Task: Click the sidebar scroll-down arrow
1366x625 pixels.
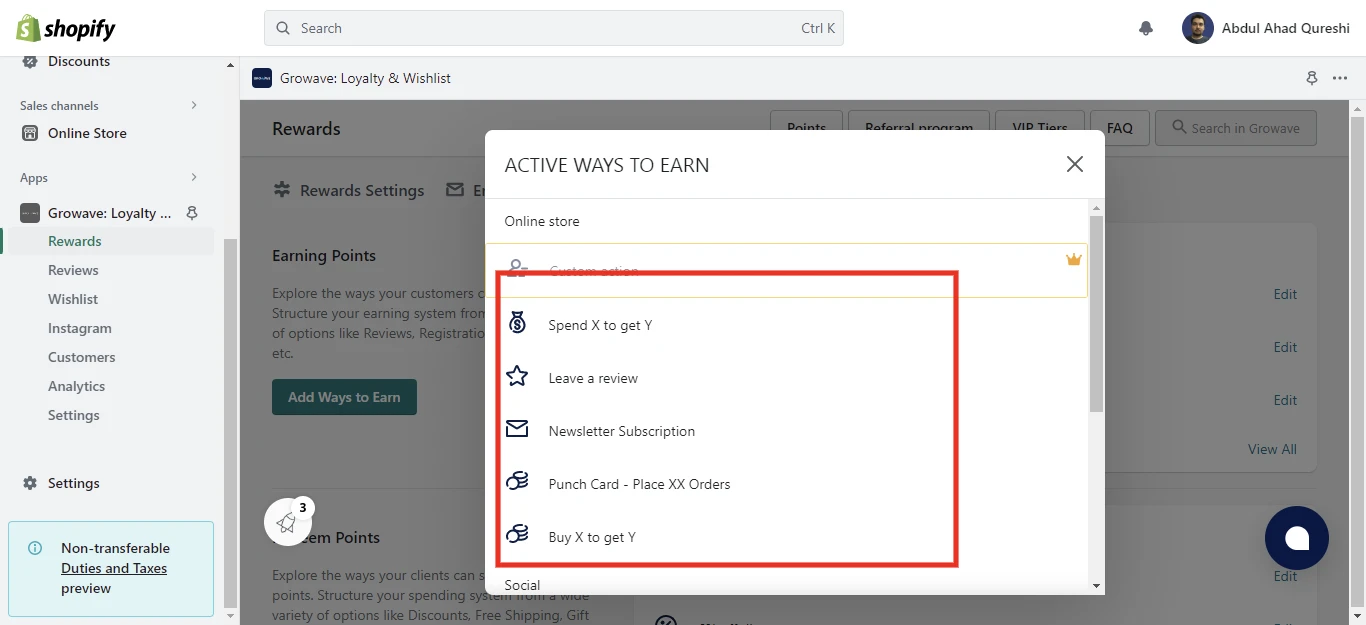Action: [x=231, y=617]
